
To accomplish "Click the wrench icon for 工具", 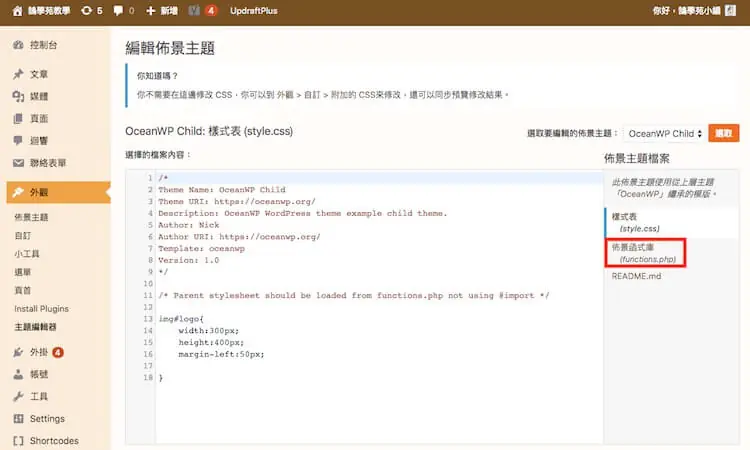I will point(18,396).
